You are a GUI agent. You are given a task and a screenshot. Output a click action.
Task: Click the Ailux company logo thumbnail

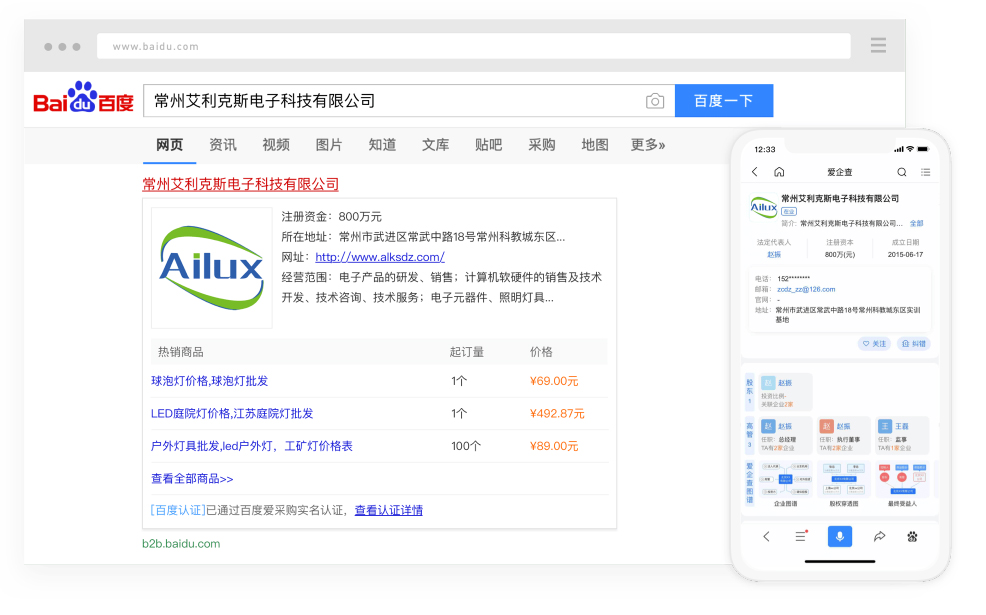point(212,267)
